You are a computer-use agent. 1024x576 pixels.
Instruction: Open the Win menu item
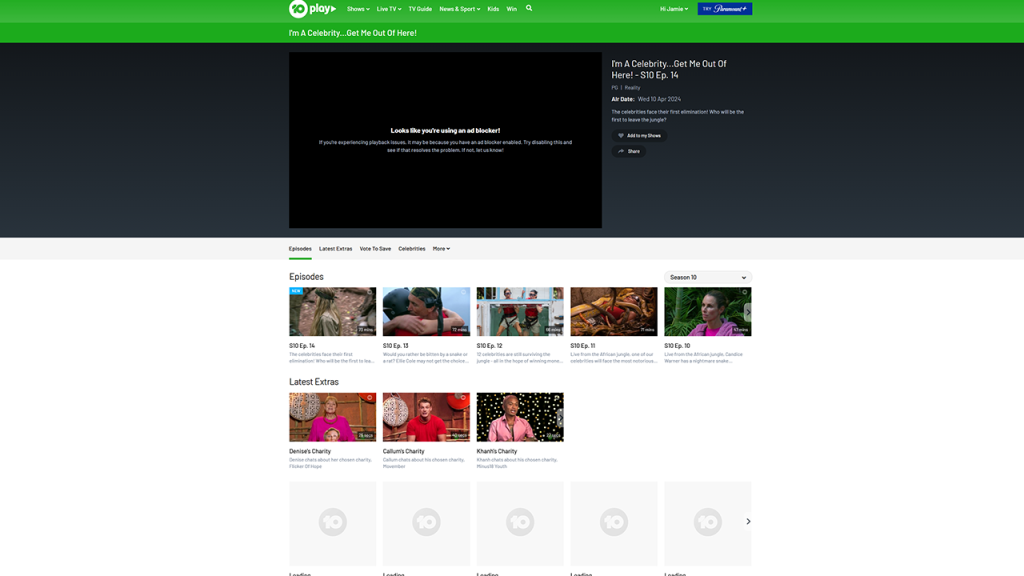511,9
